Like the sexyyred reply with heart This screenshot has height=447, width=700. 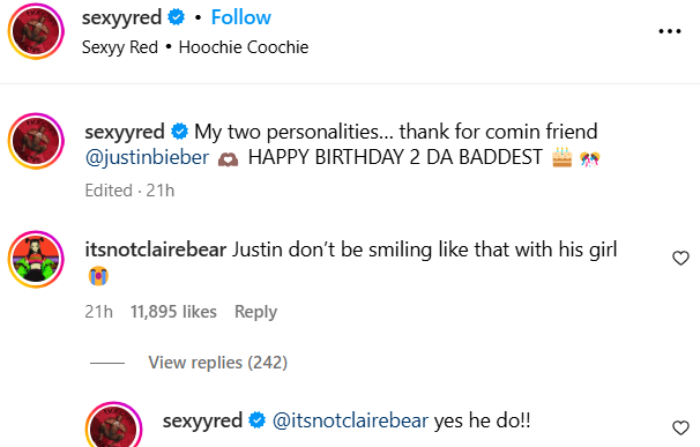click(x=680, y=424)
